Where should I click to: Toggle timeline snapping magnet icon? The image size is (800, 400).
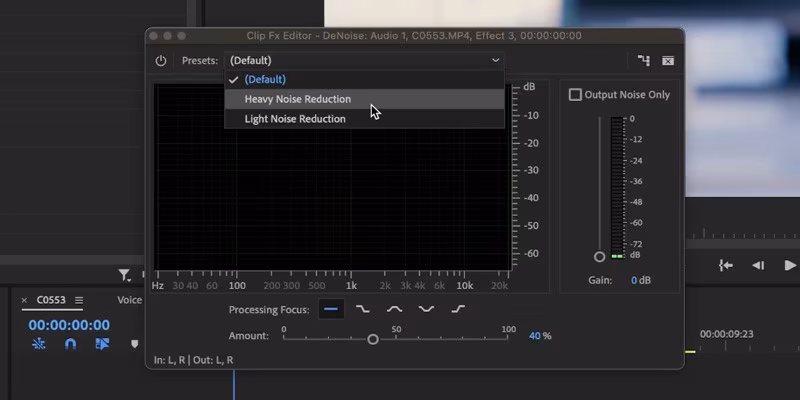[x=70, y=344]
